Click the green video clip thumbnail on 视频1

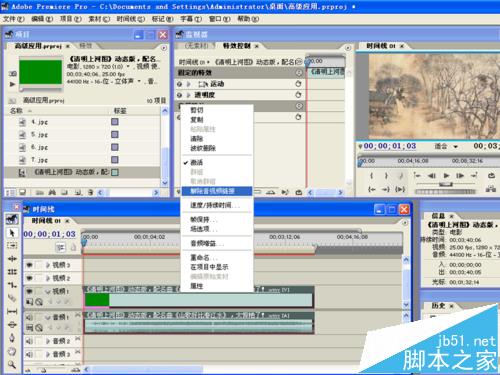click(97, 300)
